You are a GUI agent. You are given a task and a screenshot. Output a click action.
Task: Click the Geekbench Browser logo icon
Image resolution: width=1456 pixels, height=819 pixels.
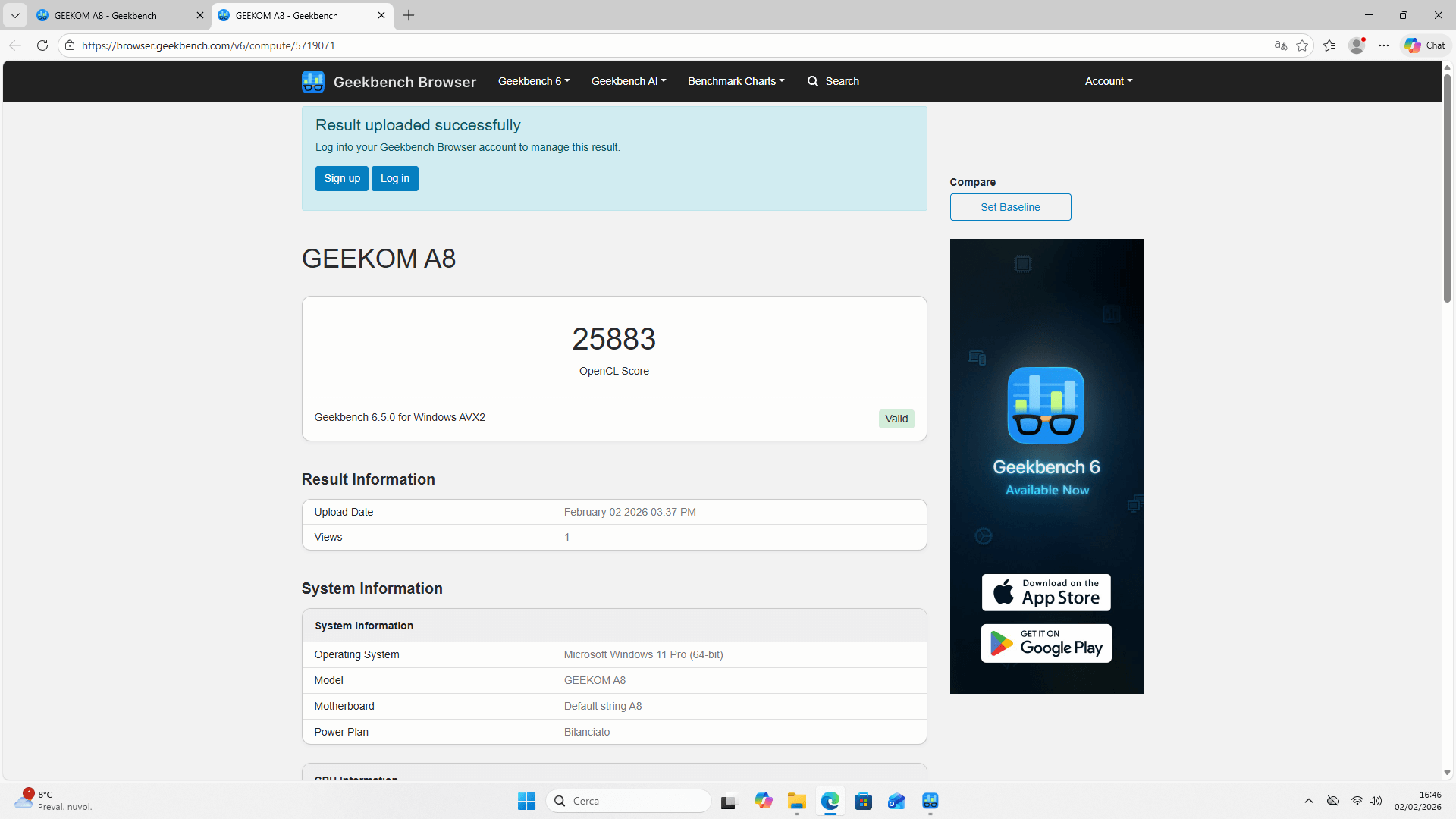tap(312, 82)
